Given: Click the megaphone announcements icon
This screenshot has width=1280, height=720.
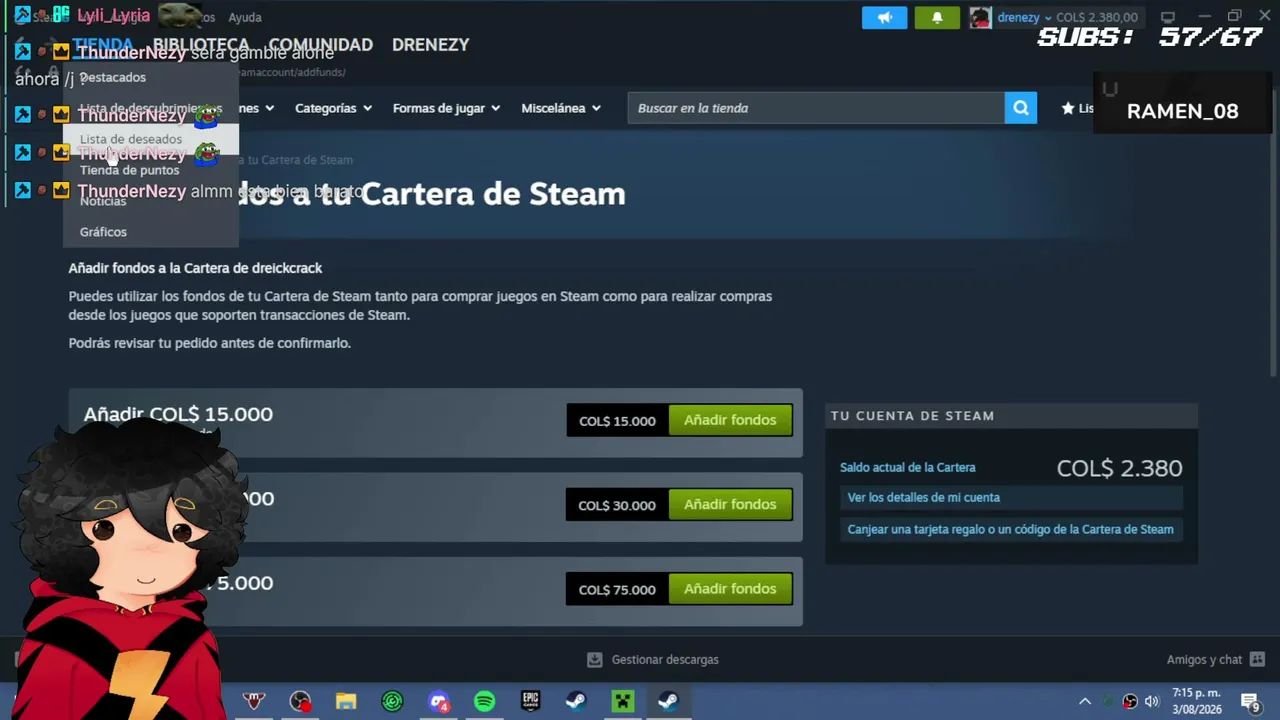Looking at the screenshot, I should pos(885,17).
